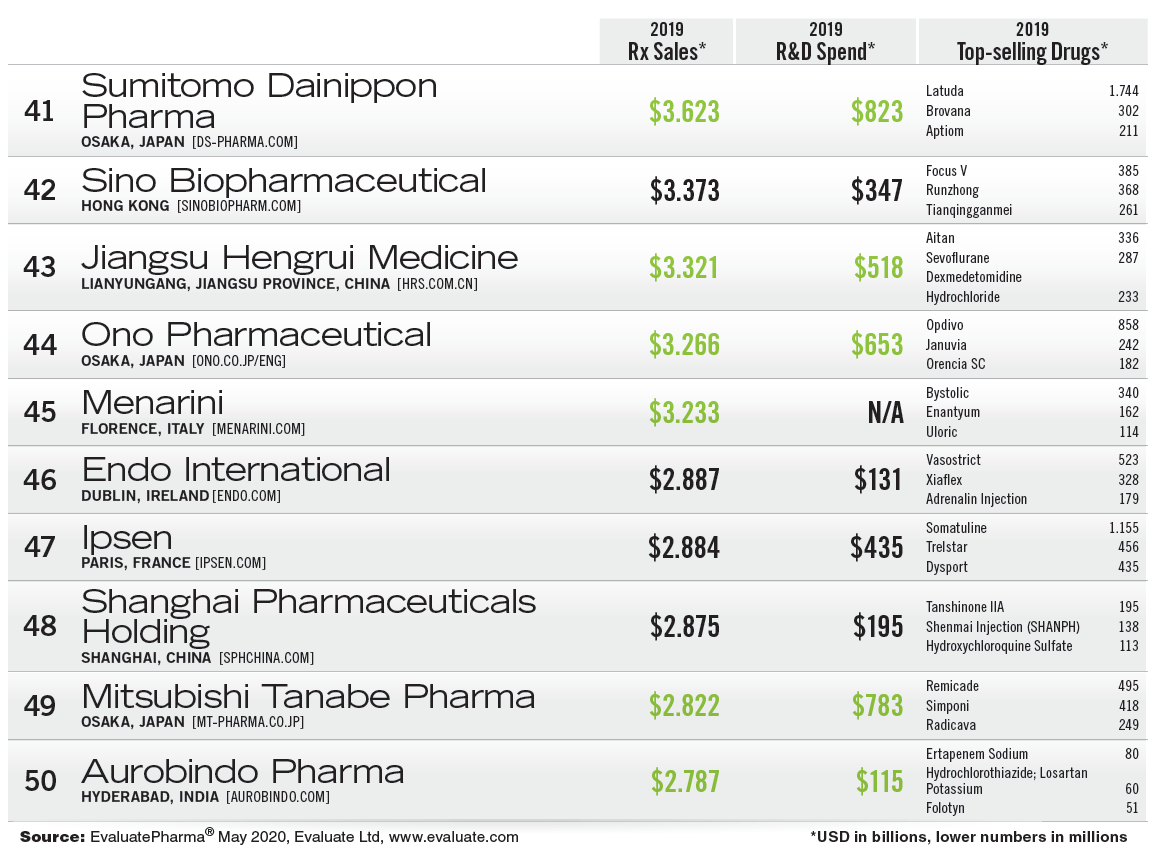This screenshot has width=1166, height=859.
Task: Select the Jiangsu Hengrui Medicine company name
Action: pyautogui.click(x=300, y=257)
